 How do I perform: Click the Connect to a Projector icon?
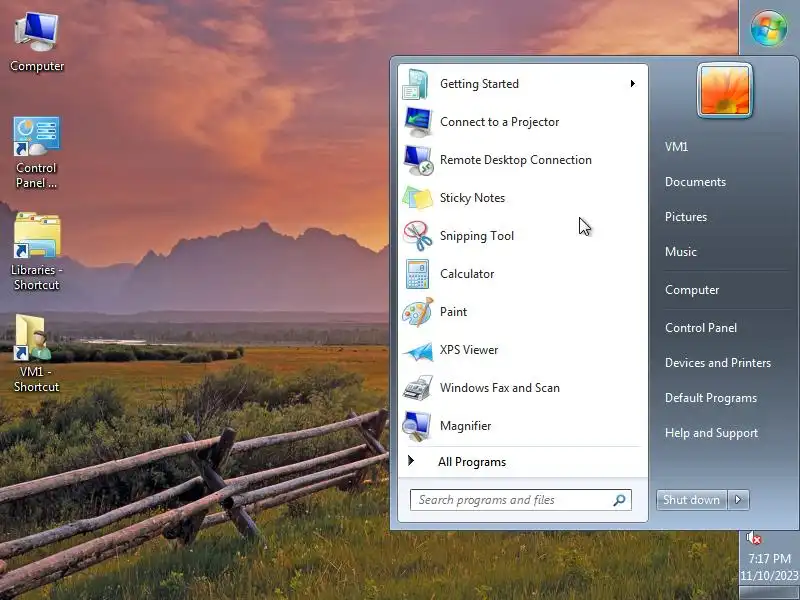[418, 122]
